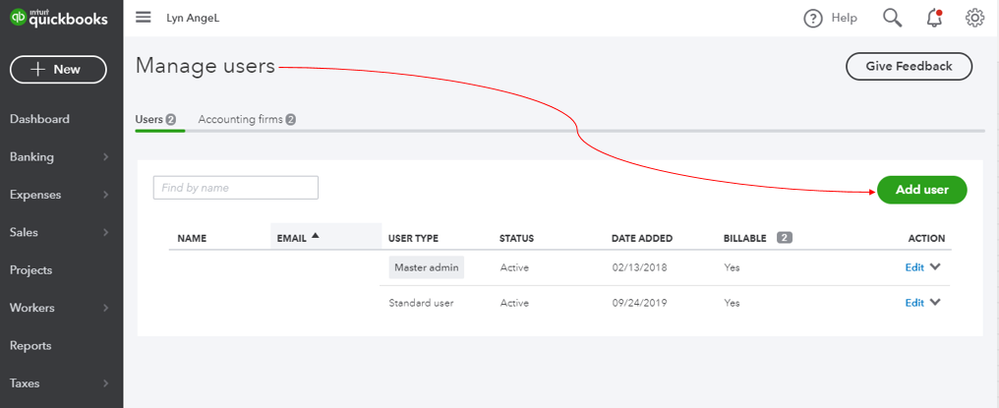Image resolution: width=999 pixels, height=408 pixels.
Task: Open the notifications bell icon
Action: [934, 18]
